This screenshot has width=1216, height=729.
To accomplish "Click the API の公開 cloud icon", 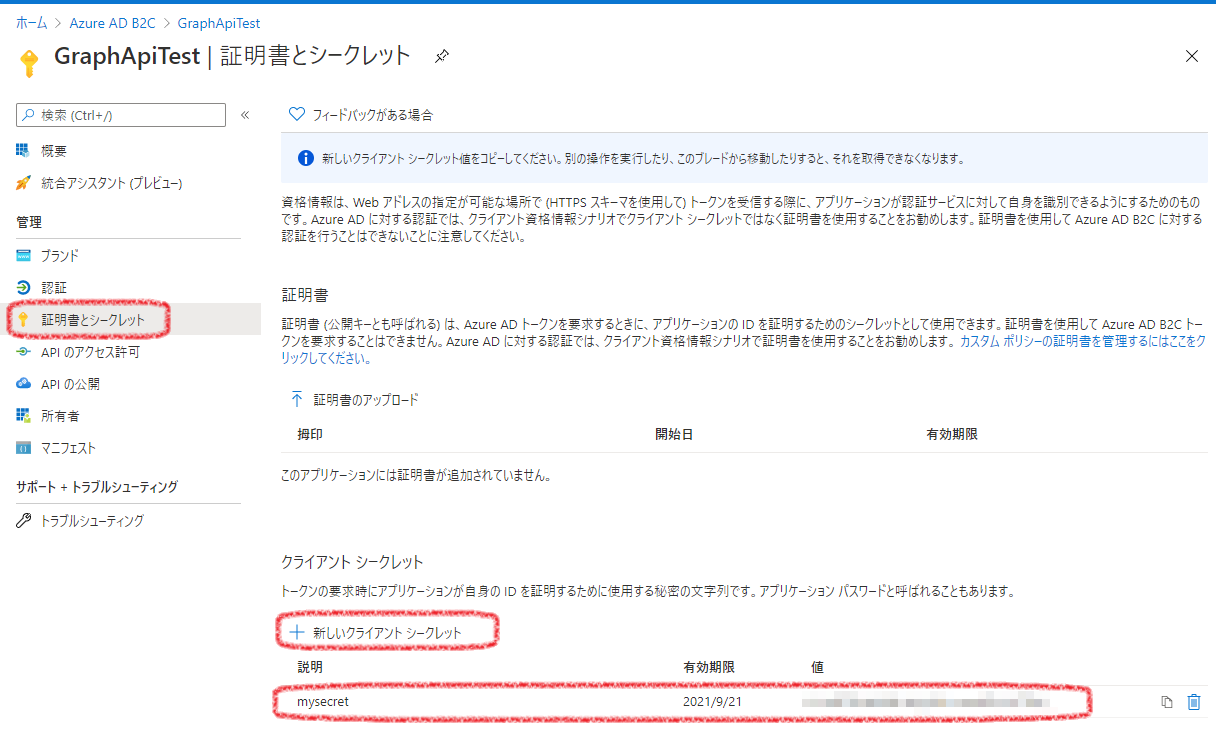I will point(24,384).
